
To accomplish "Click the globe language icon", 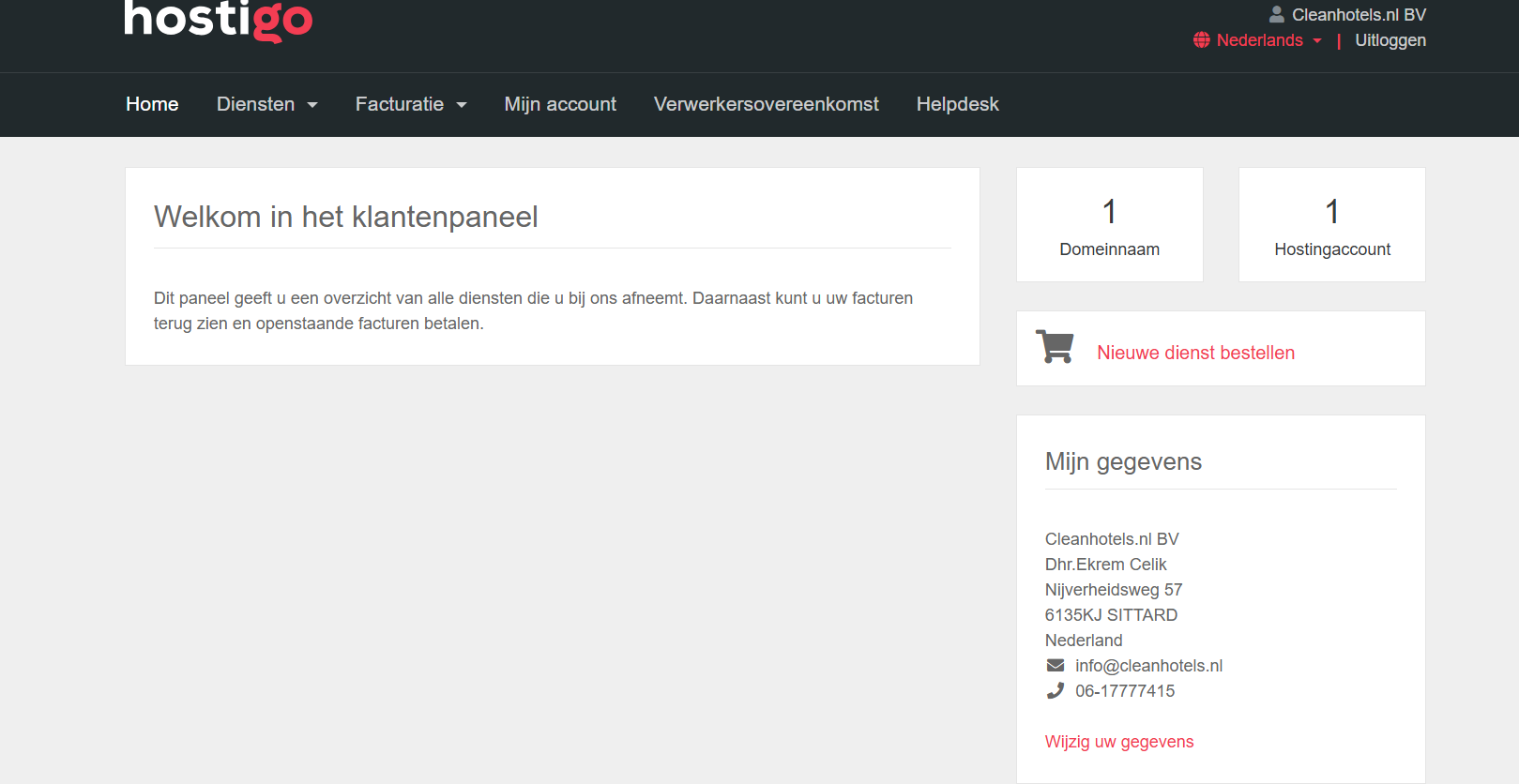I will point(1201,40).
